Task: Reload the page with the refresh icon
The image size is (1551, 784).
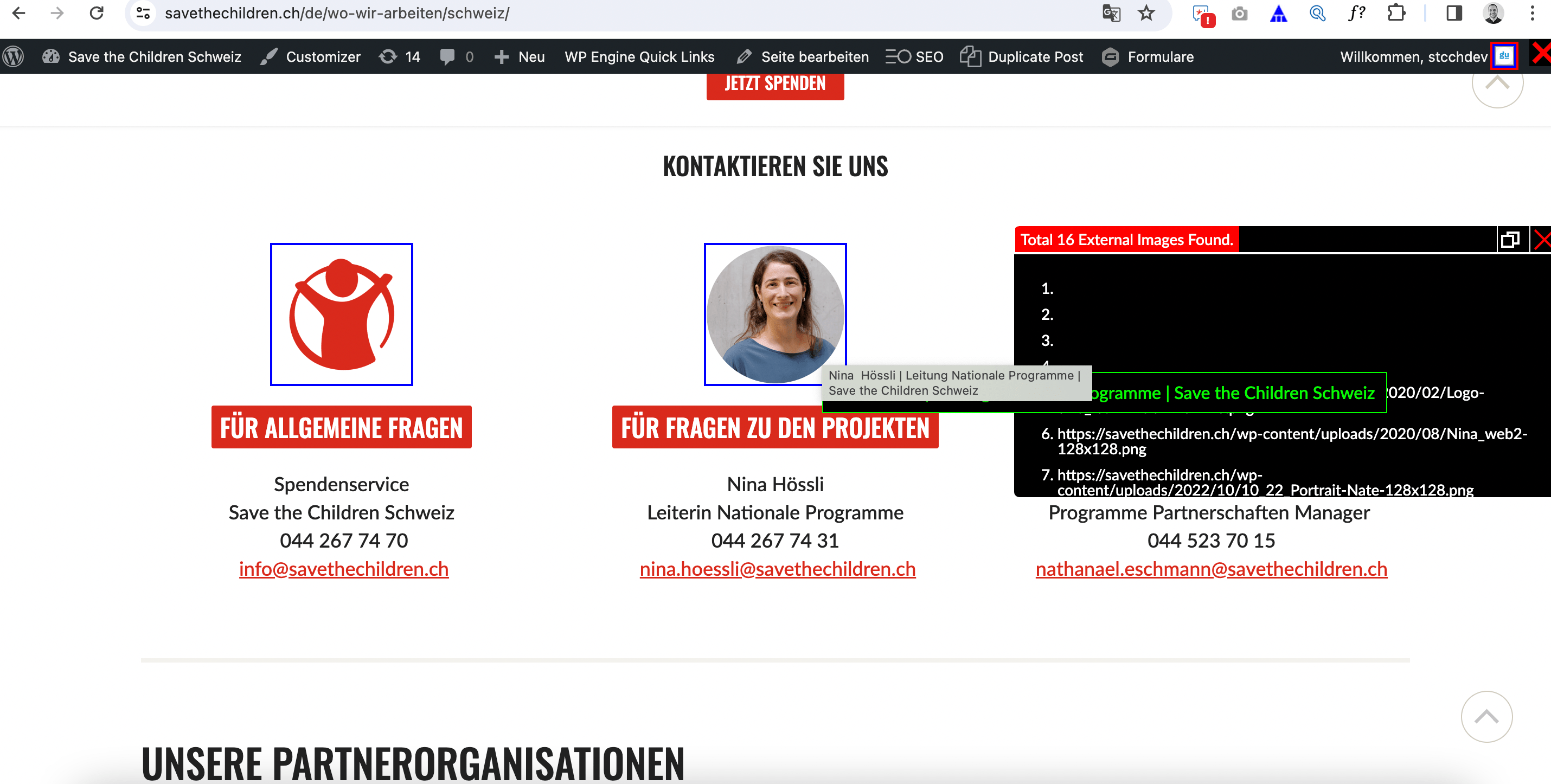Action: 97,13
